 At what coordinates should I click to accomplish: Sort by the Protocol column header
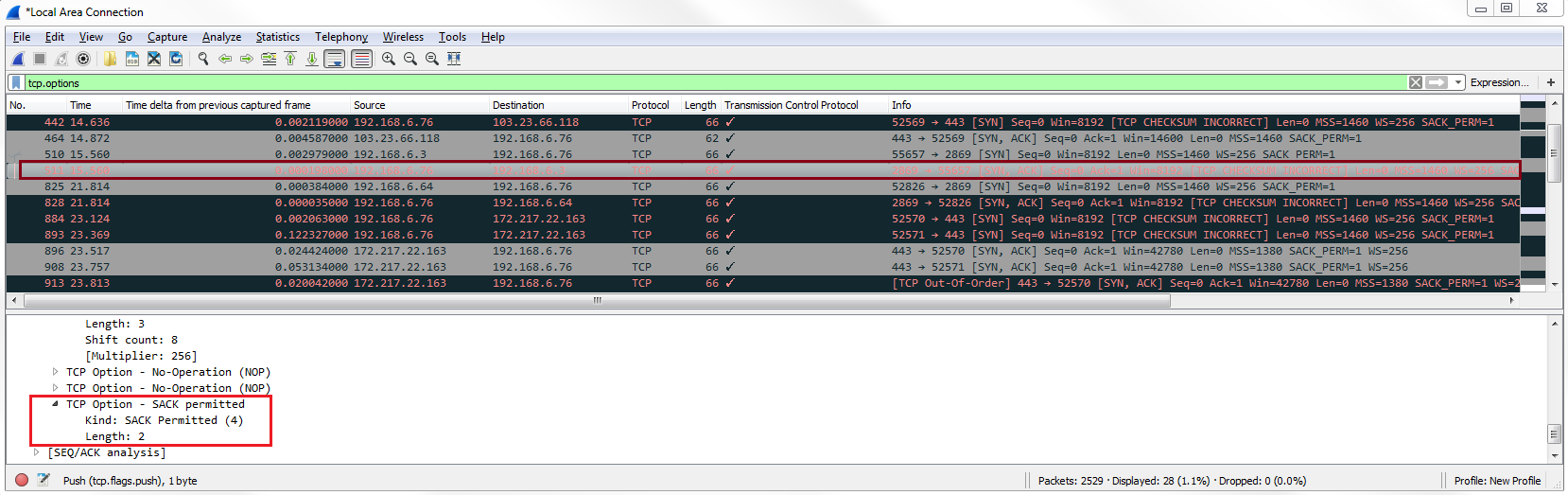coord(654,105)
